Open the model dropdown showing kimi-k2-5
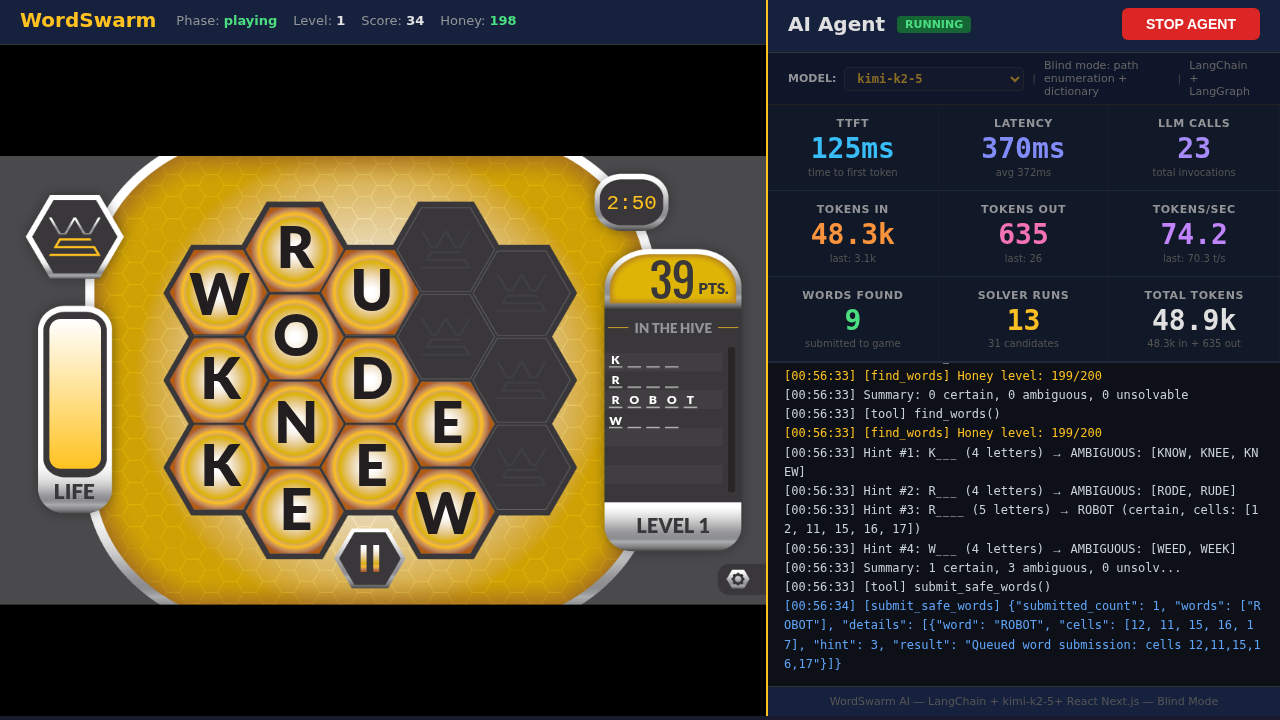 point(933,79)
